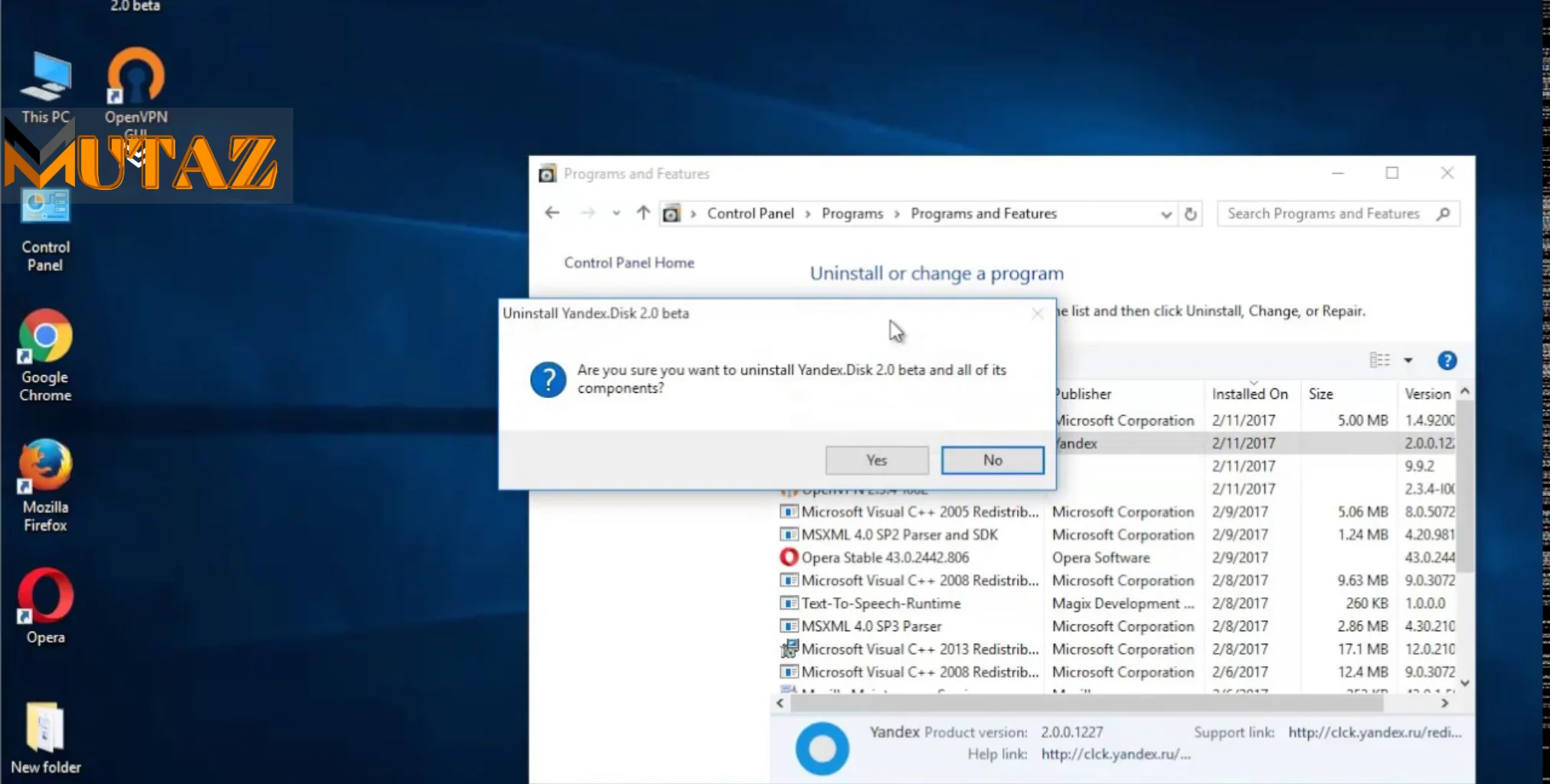1550x784 pixels.
Task: Open help question mark icon
Action: 1447,361
